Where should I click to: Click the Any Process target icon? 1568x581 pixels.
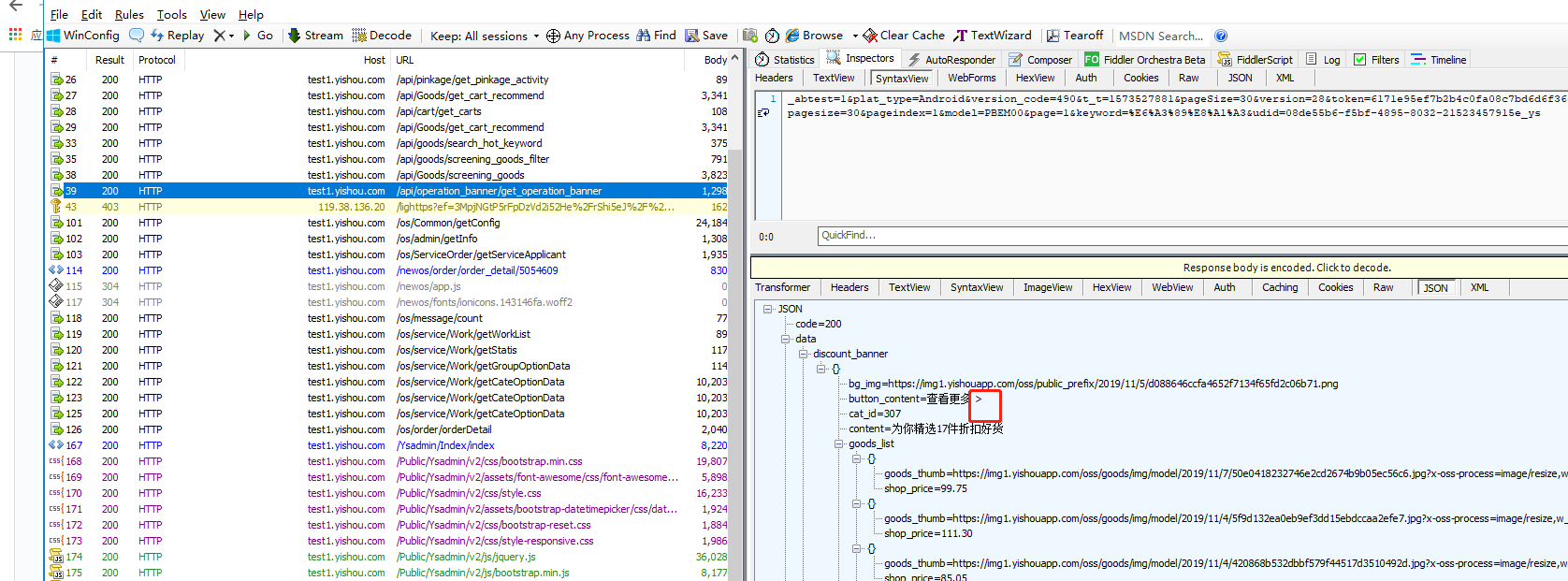[553, 36]
